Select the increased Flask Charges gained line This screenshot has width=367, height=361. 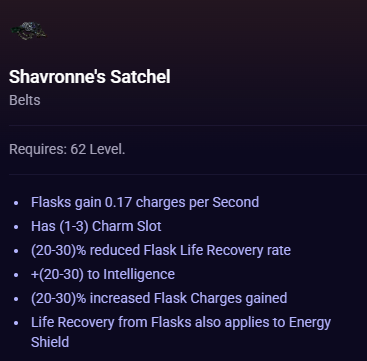[x=159, y=298]
